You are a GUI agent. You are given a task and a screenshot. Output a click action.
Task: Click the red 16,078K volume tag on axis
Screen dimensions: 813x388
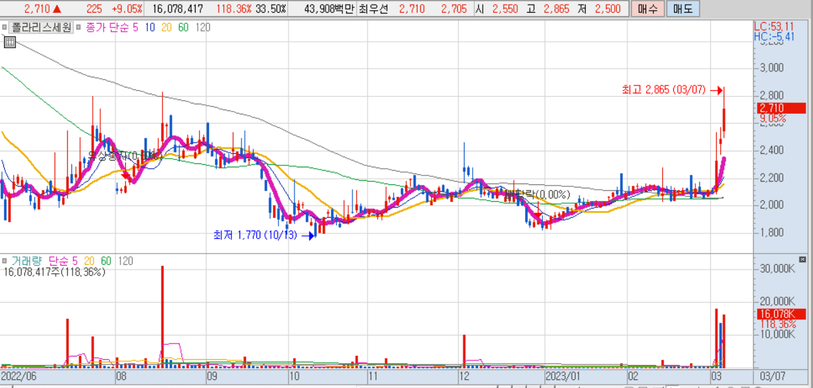click(x=781, y=314)
